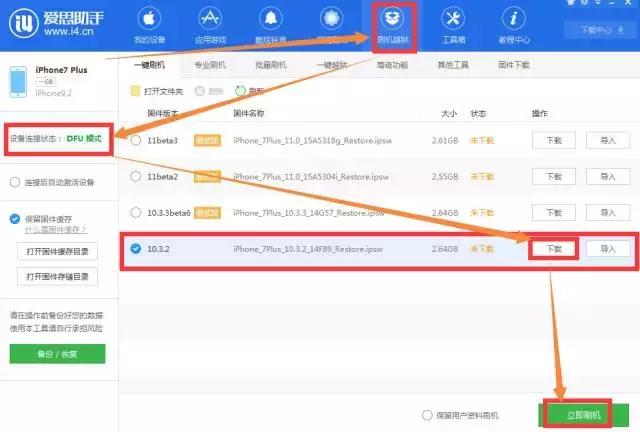Switch to the 一键越狱 tab

pos(331,65)
